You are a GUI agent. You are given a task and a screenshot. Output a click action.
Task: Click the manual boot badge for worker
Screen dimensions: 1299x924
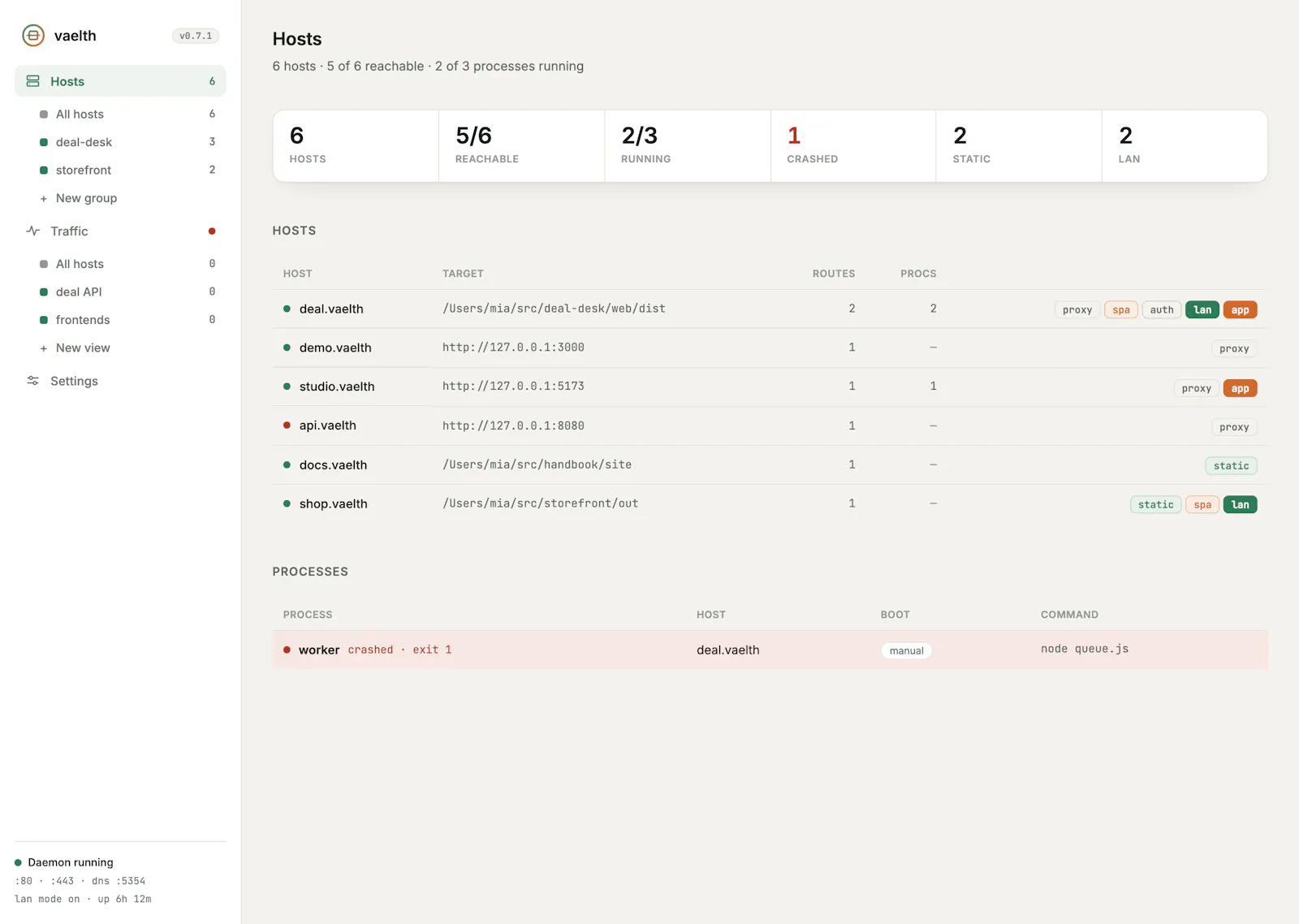[906, 651]
